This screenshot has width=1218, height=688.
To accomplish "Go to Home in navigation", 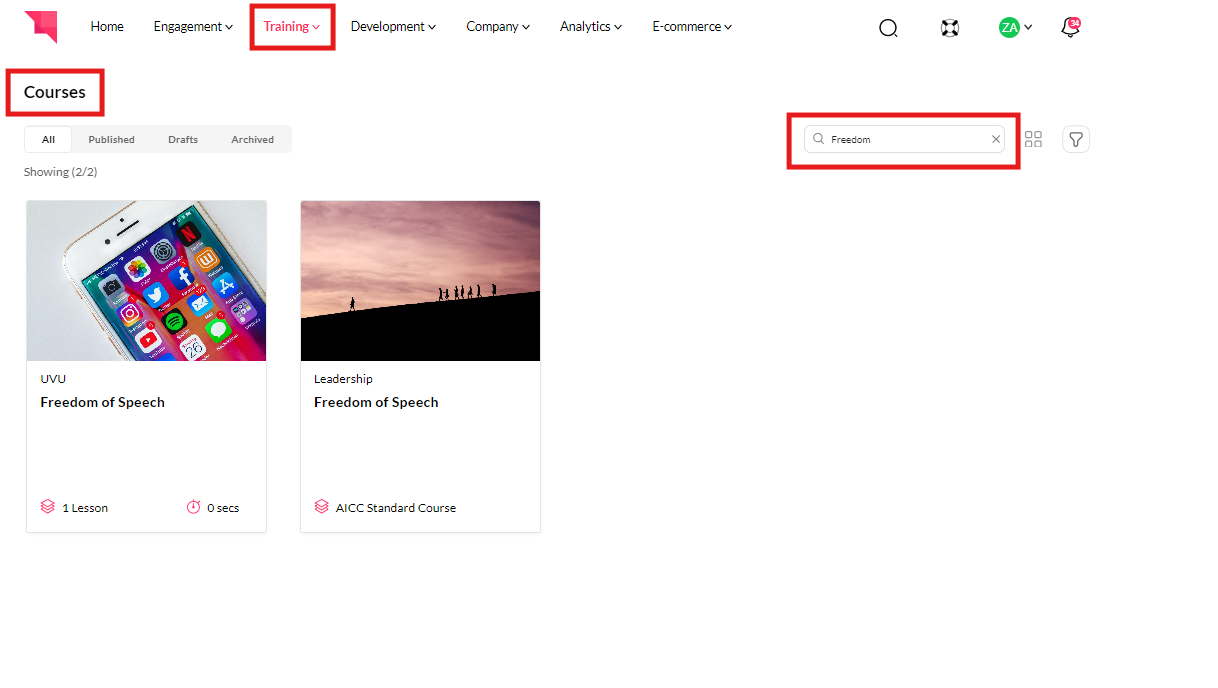I will point(107,27).
